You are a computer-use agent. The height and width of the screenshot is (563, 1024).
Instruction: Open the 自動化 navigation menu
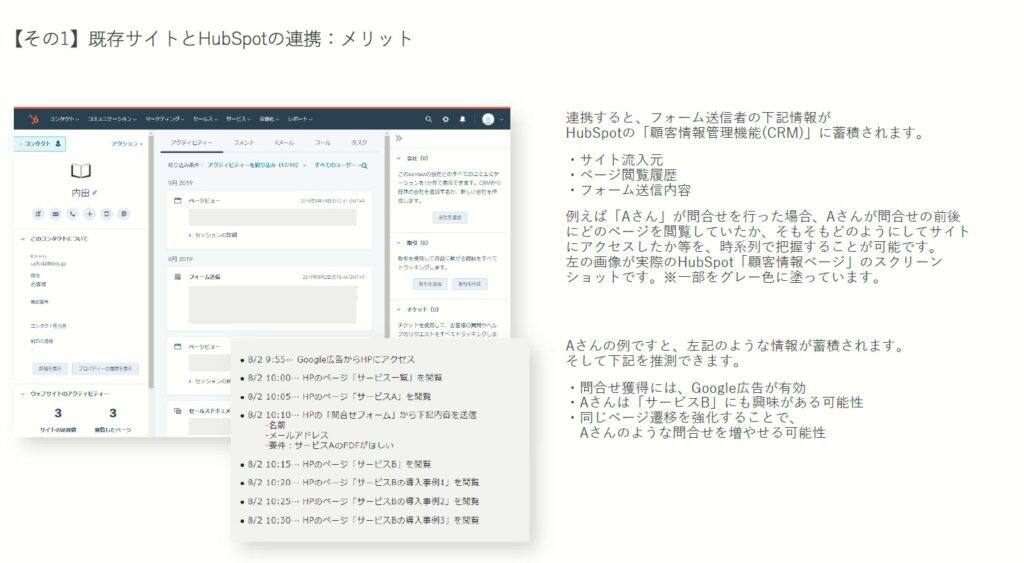(x=269, y=120)
